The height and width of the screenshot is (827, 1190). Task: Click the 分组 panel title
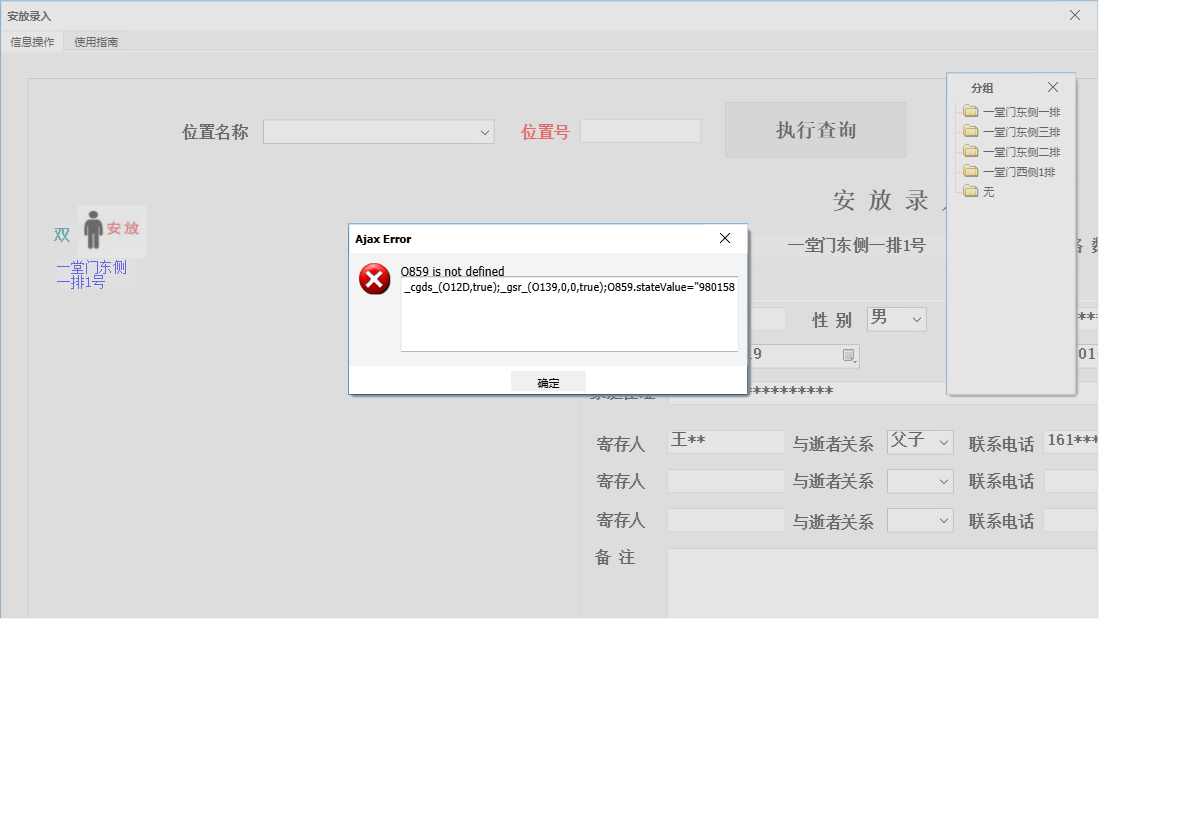point(982,88)
